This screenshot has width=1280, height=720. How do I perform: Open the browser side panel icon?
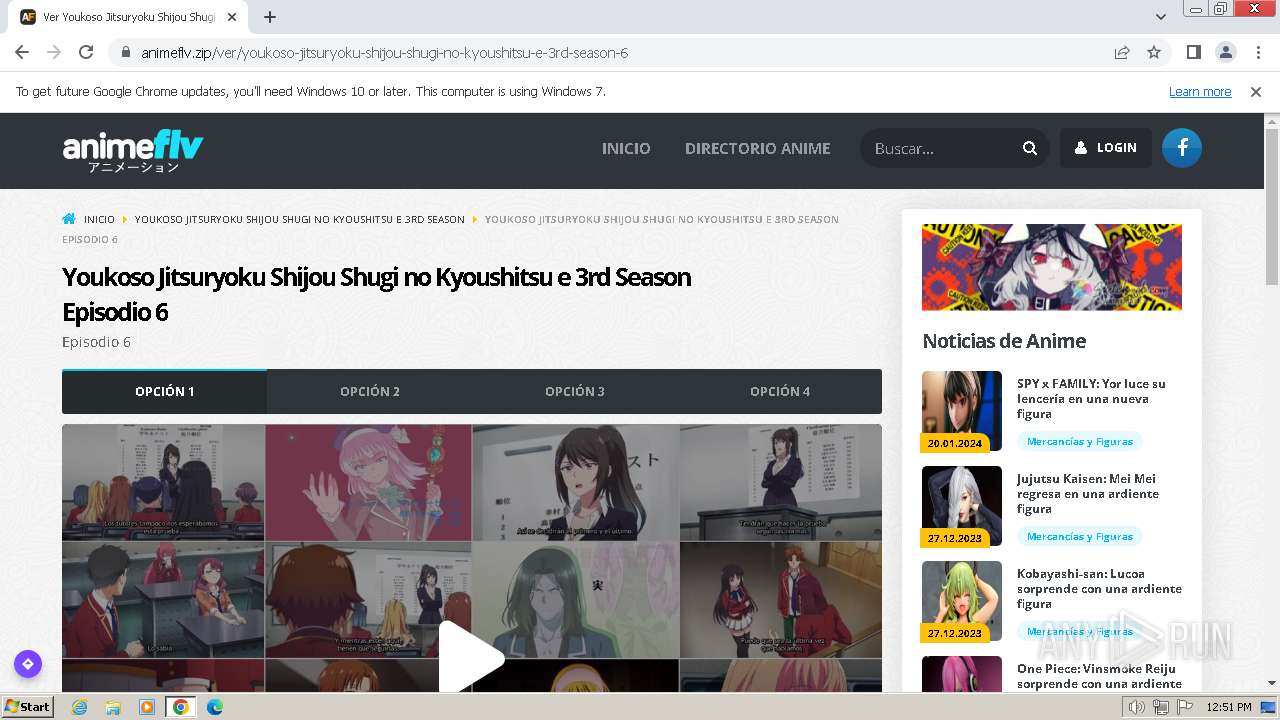[x=1193, y=52]
